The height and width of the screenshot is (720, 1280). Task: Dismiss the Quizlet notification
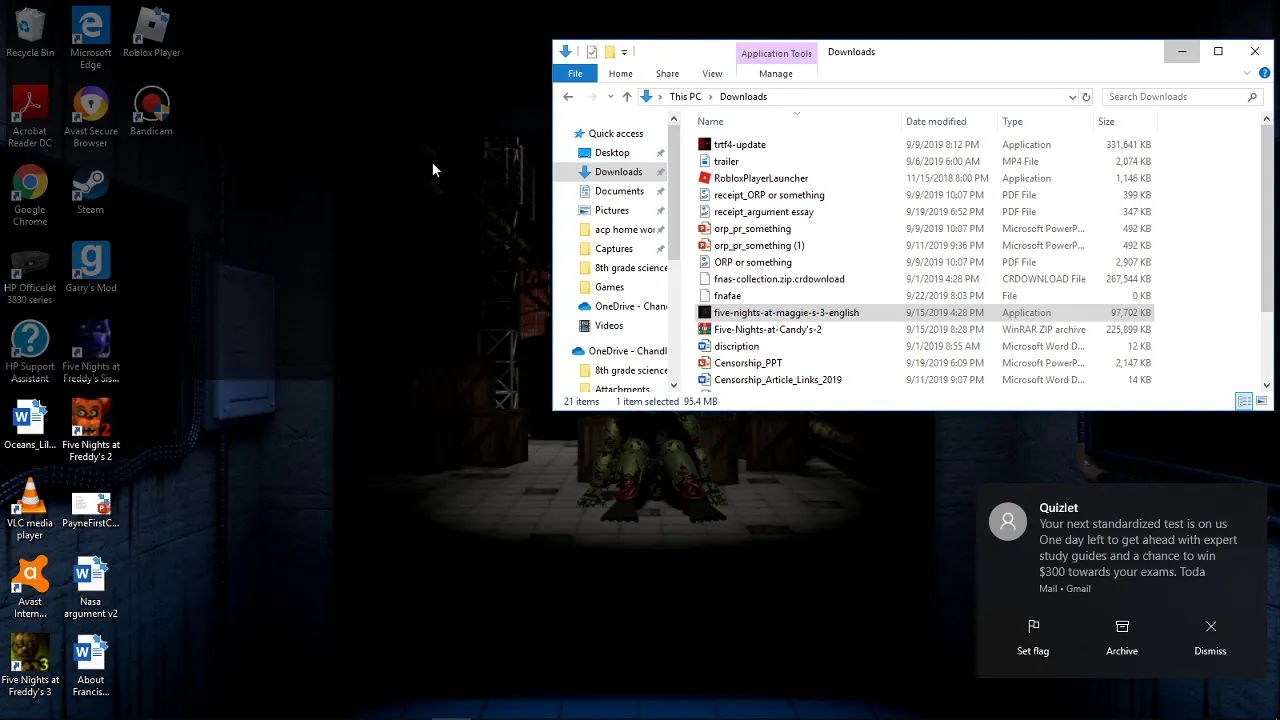[x=1210, y=637]
